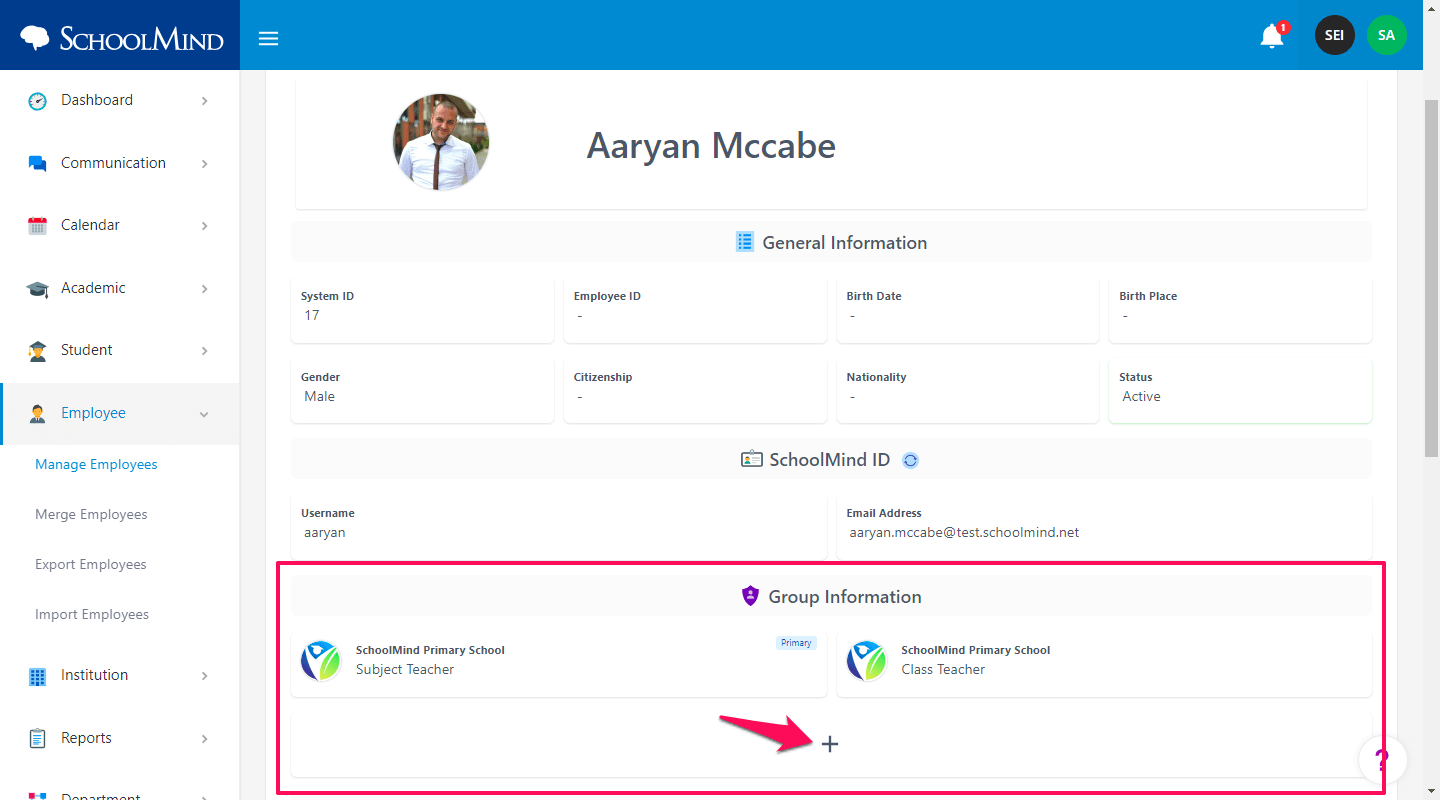Go to Manage Employees
Viewport: 1440px width, 800px height.
tap(96, 464)
